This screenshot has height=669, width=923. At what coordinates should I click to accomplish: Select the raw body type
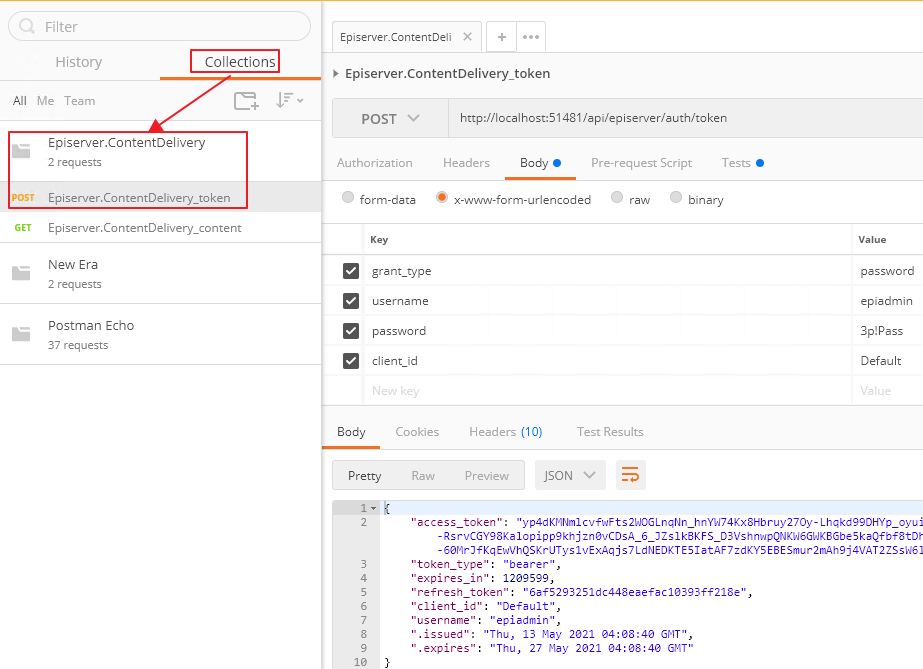click(x=616, y=197)
